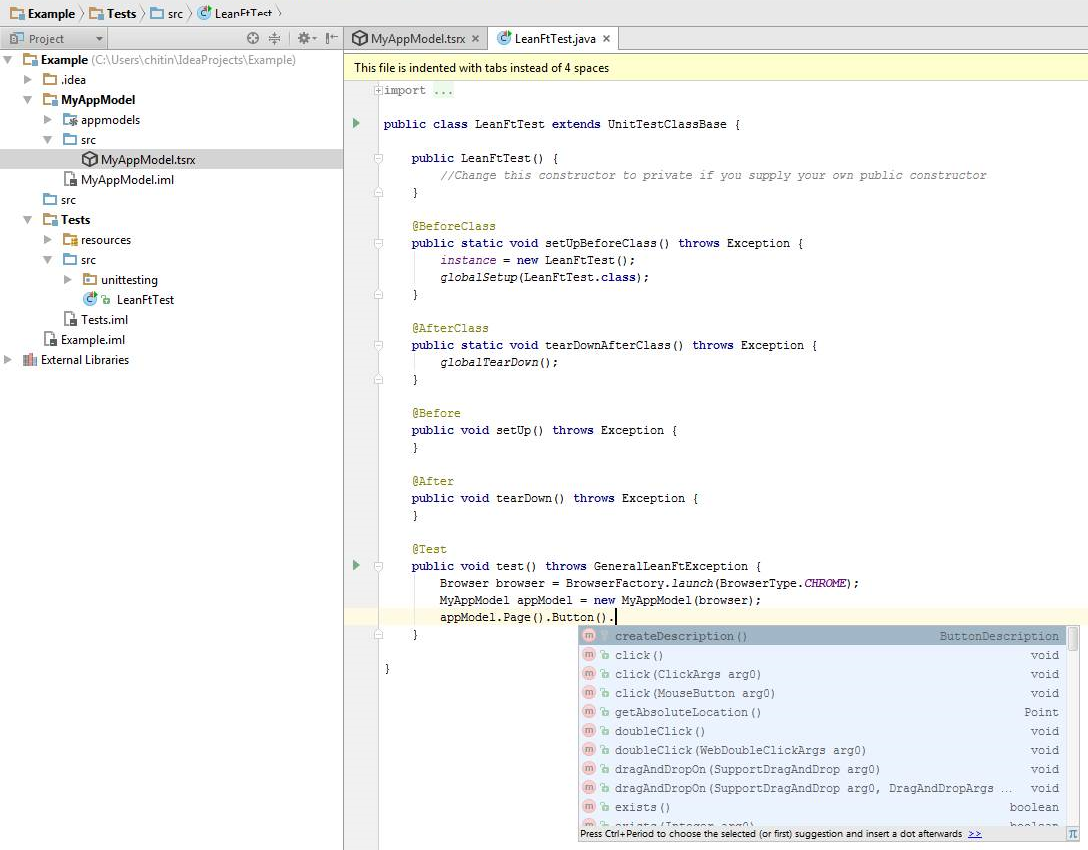Choose getAbsoluteLocation() from completion list
1088x850 pixels.
click(x=688, y=712)
